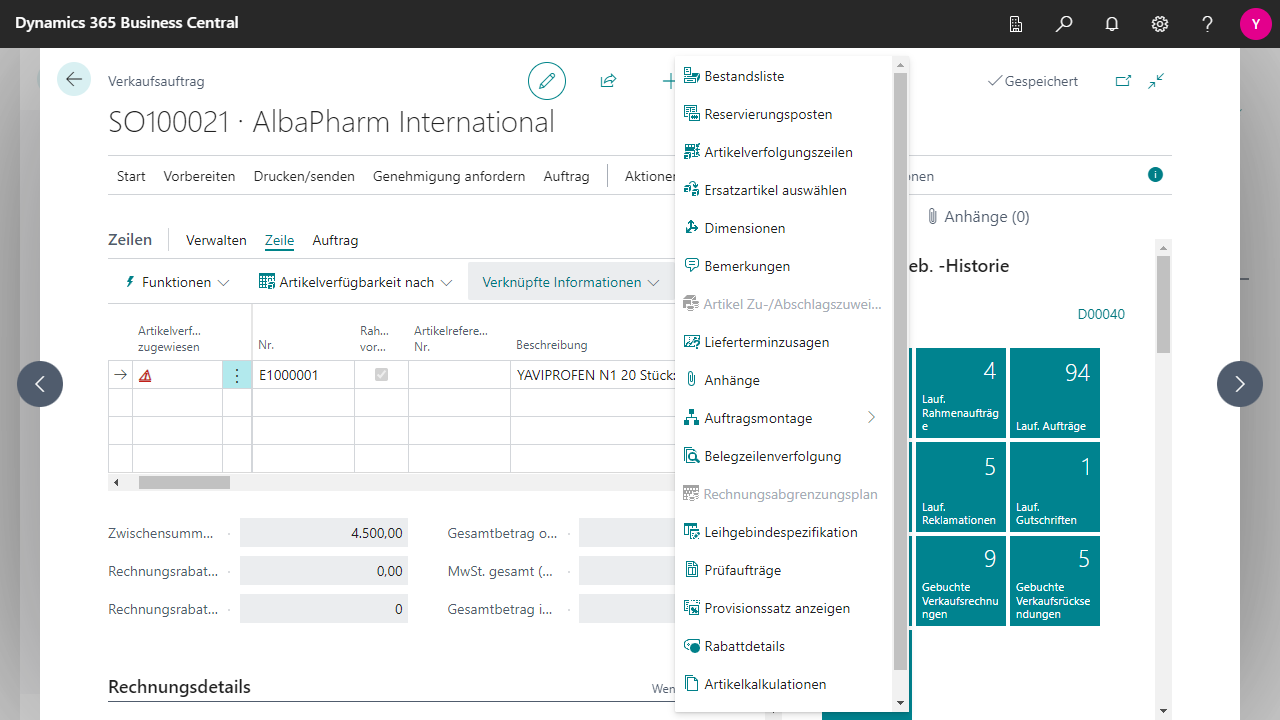Click the availability warning icon in the row
Image resolution: width=1280 pixels, height=720 pixels.
(x=146, y=376)
